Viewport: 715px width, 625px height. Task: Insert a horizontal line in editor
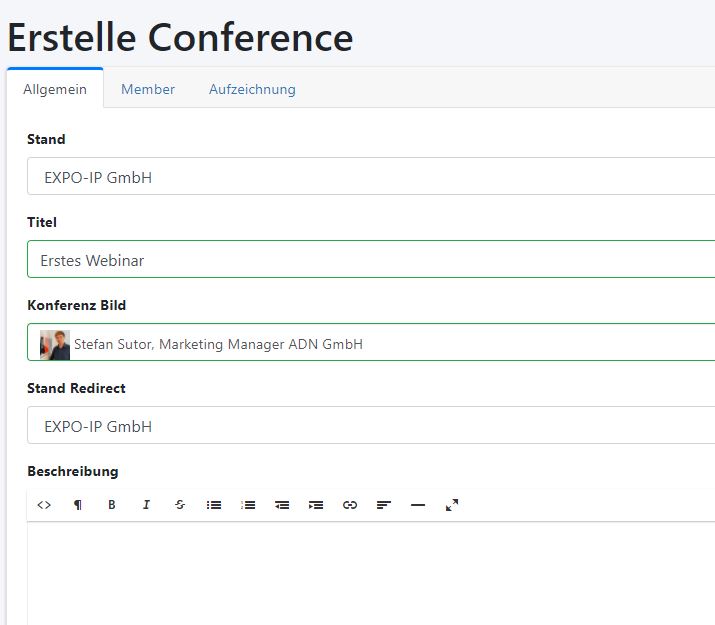point(418,505)
